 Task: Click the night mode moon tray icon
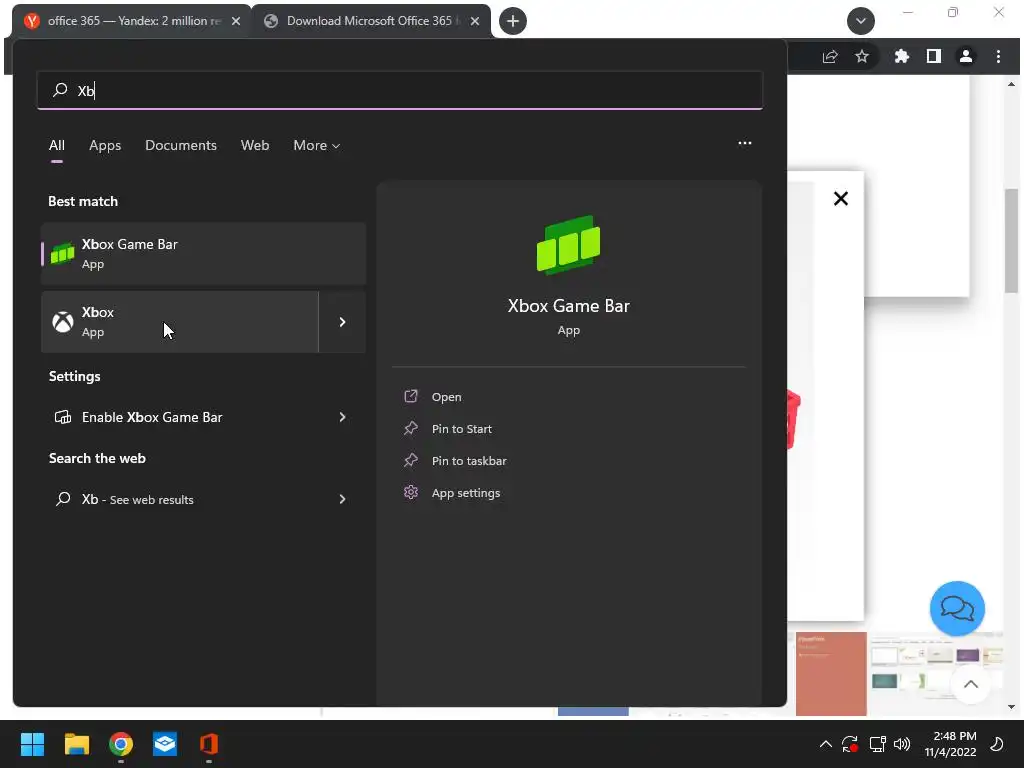[997, 744]
